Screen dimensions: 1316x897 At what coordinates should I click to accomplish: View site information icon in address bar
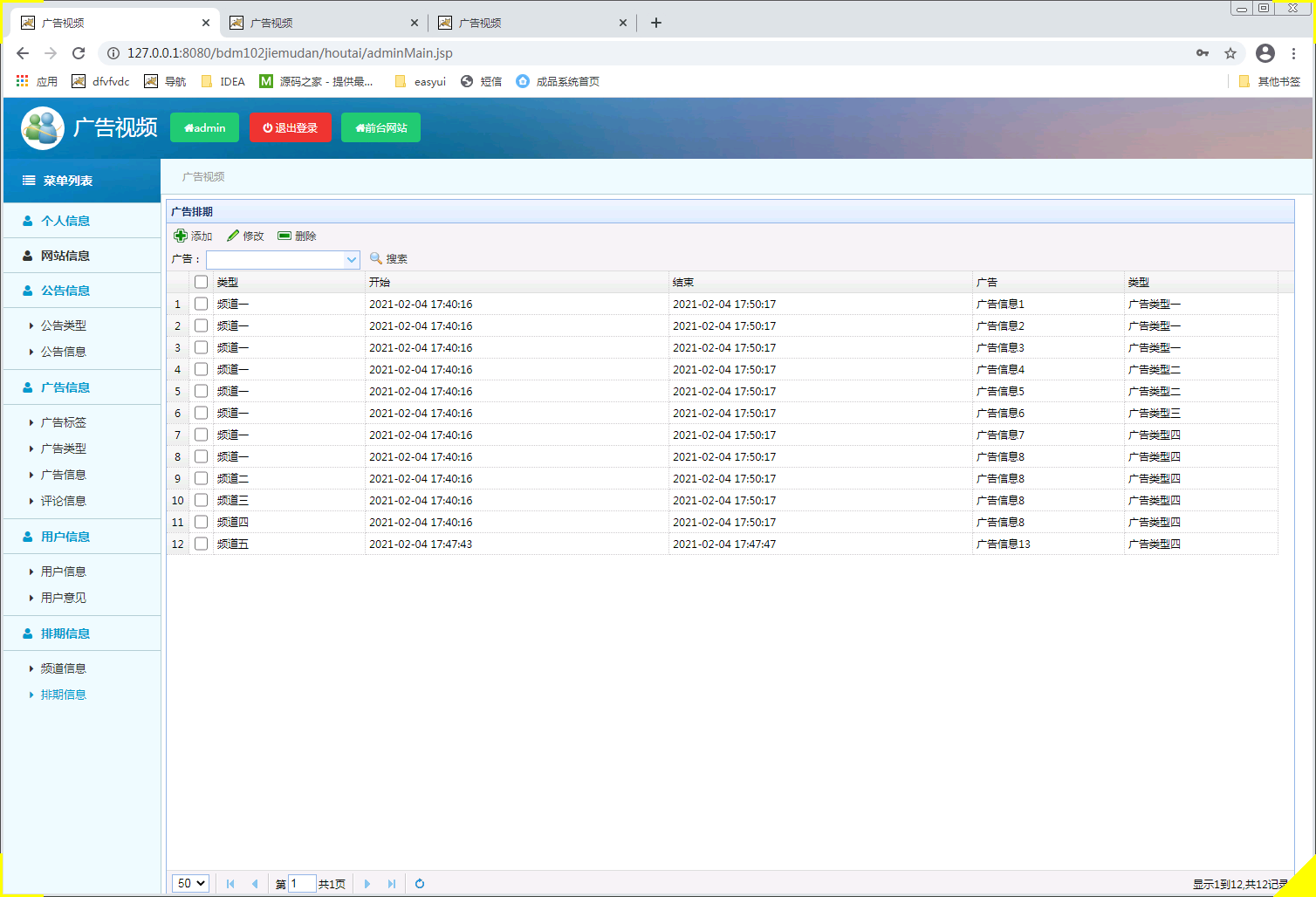click(113, 53)
